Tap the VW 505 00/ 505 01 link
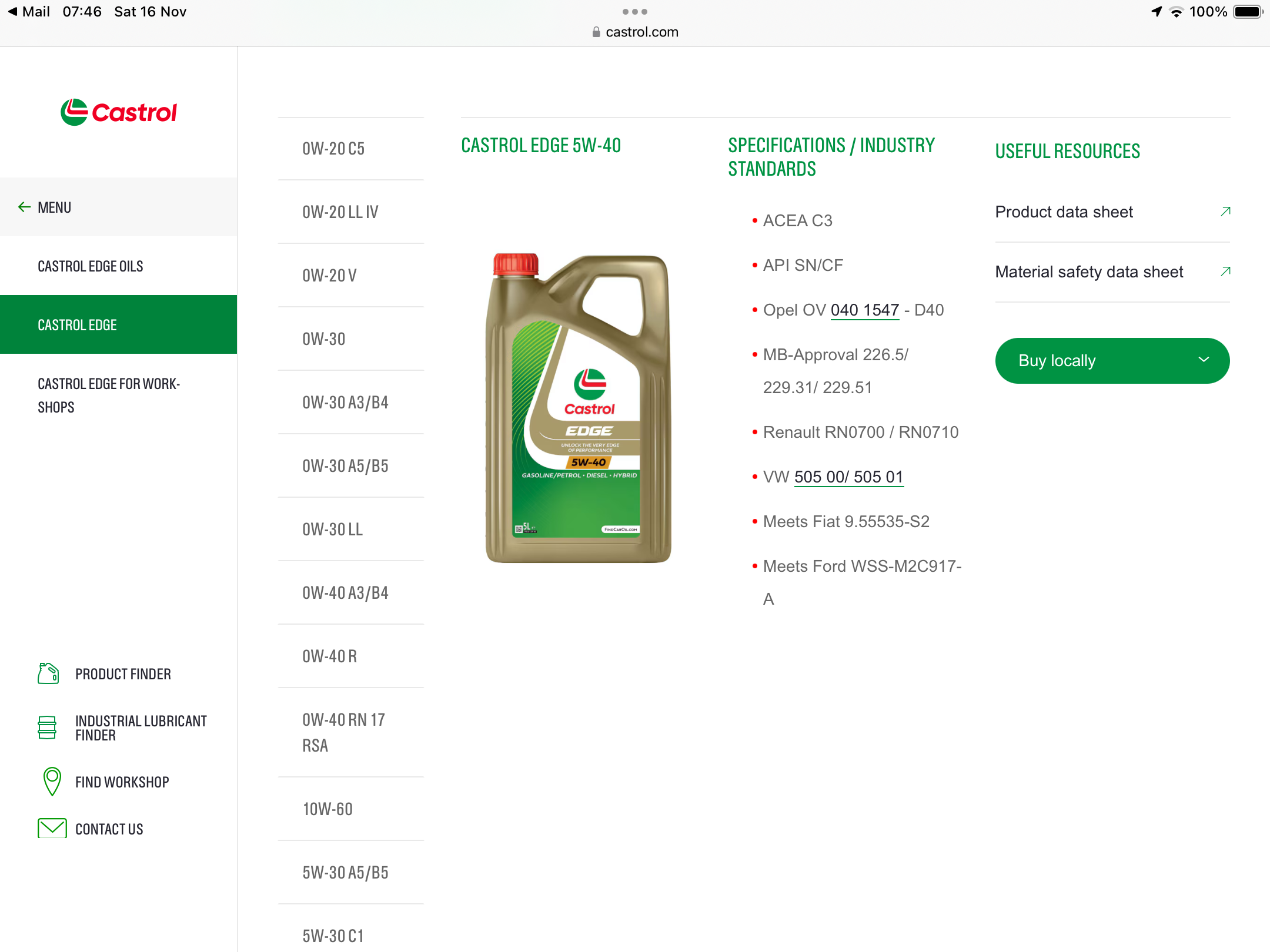Image resolution: width=1270 pixels, height=952 pixels. 848,477
